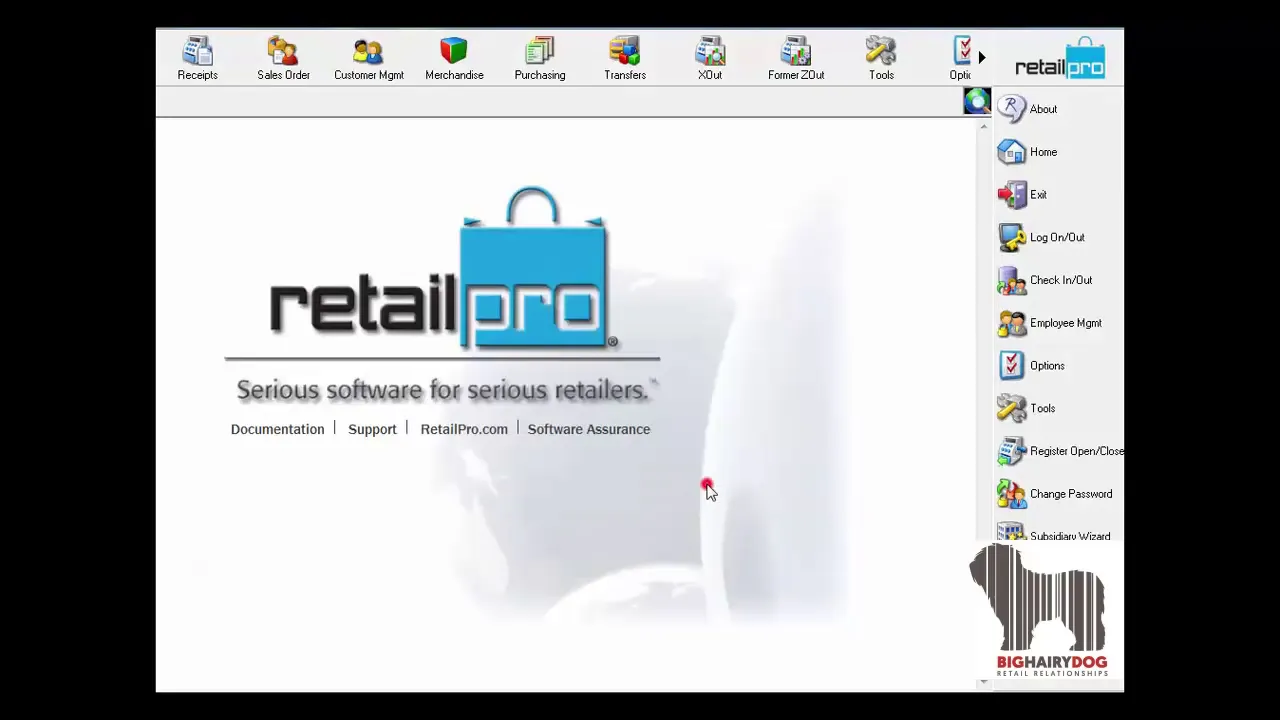Click the side menu scroll down arrow
The image size is (1280, 720).
point(984,682)
